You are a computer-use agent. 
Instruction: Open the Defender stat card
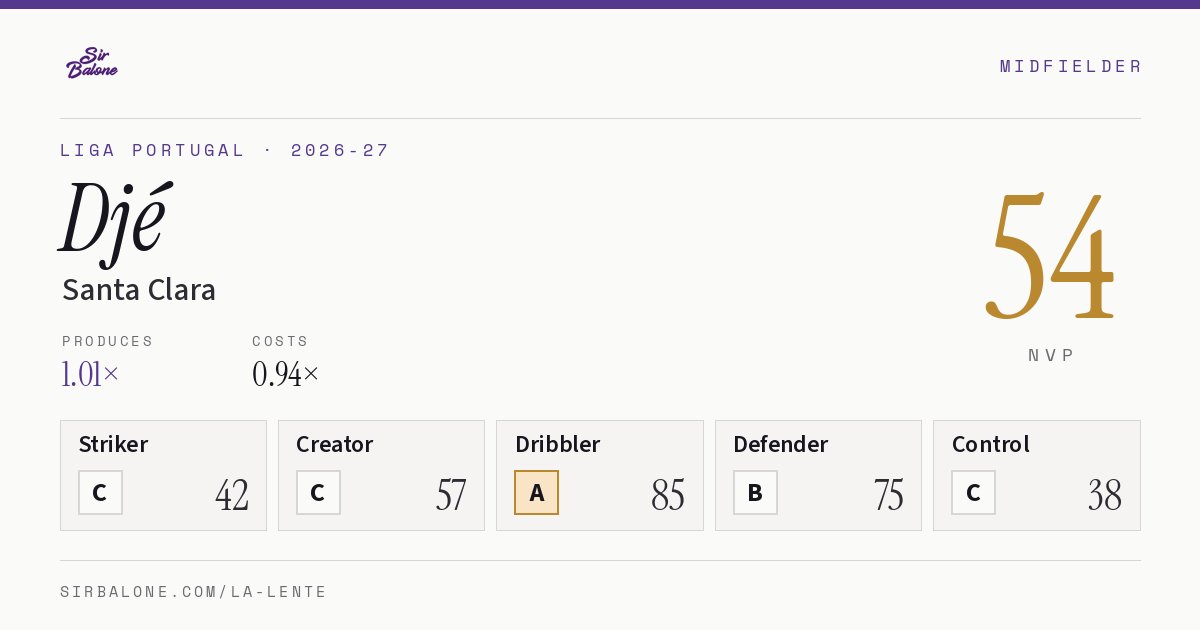tap(818, 475)
